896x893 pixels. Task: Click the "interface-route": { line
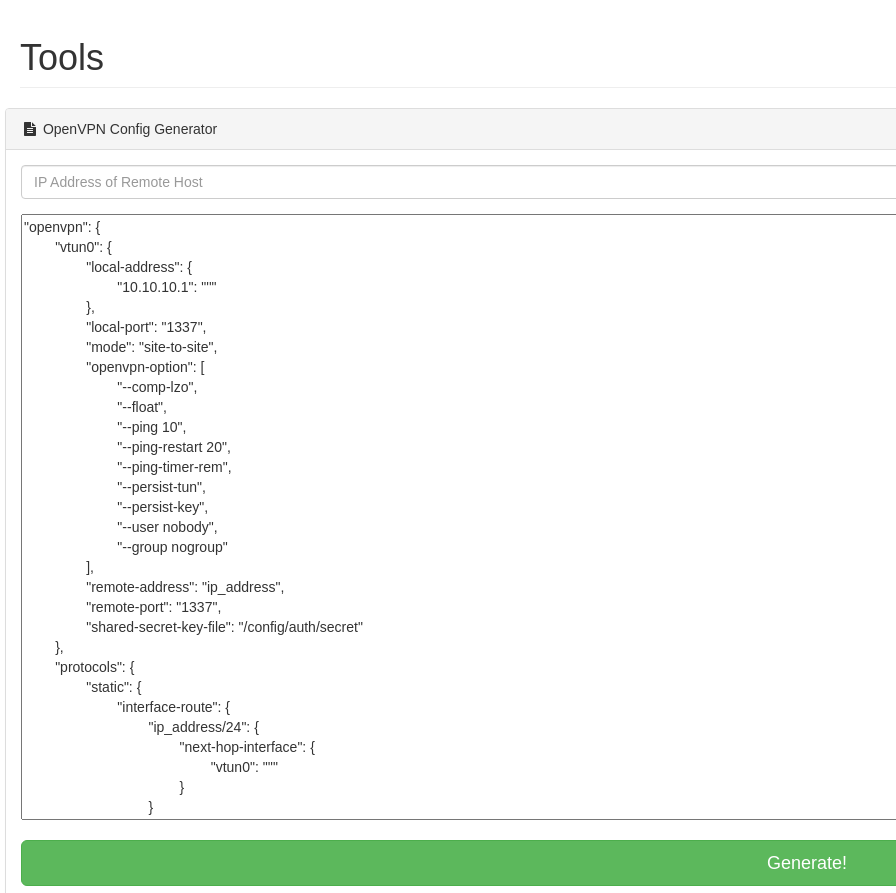tap(173, 707)
